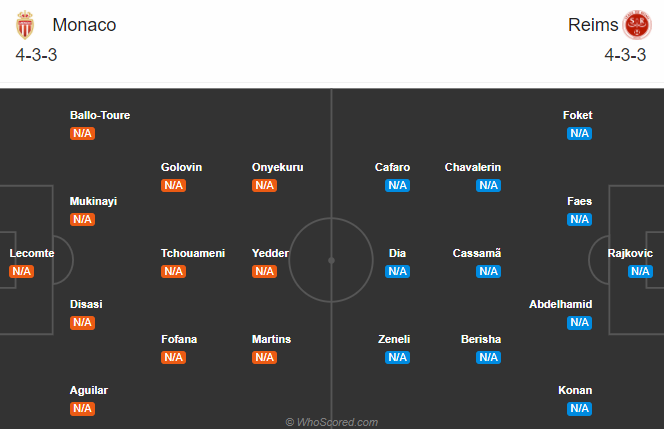
Task: Open player Abdelhamid's name
Action: [561, 304]
